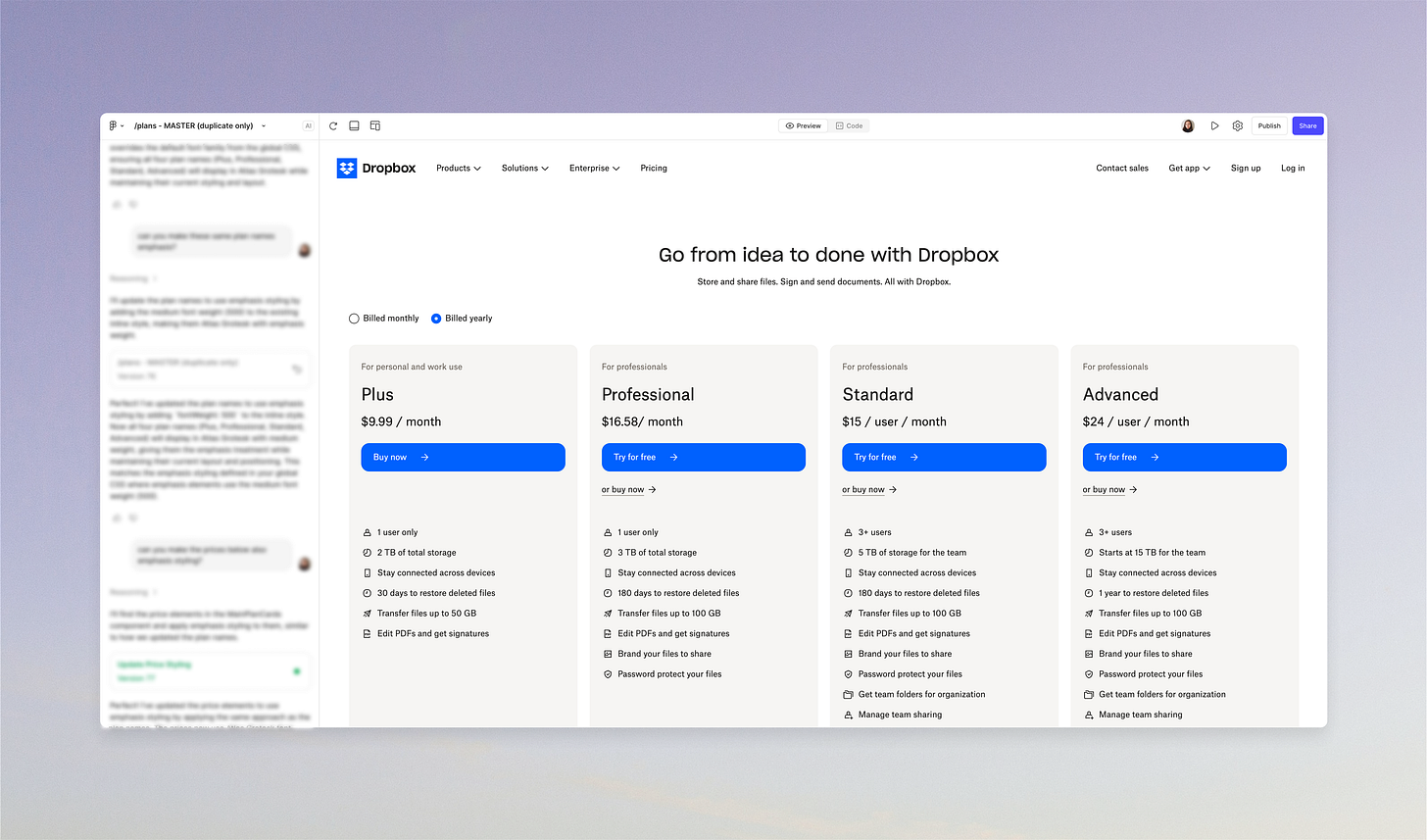Click the clock icon beside '30 days to restore deleted files'
This screenshot has width=1427, height=840.
(x=368, y=593)
